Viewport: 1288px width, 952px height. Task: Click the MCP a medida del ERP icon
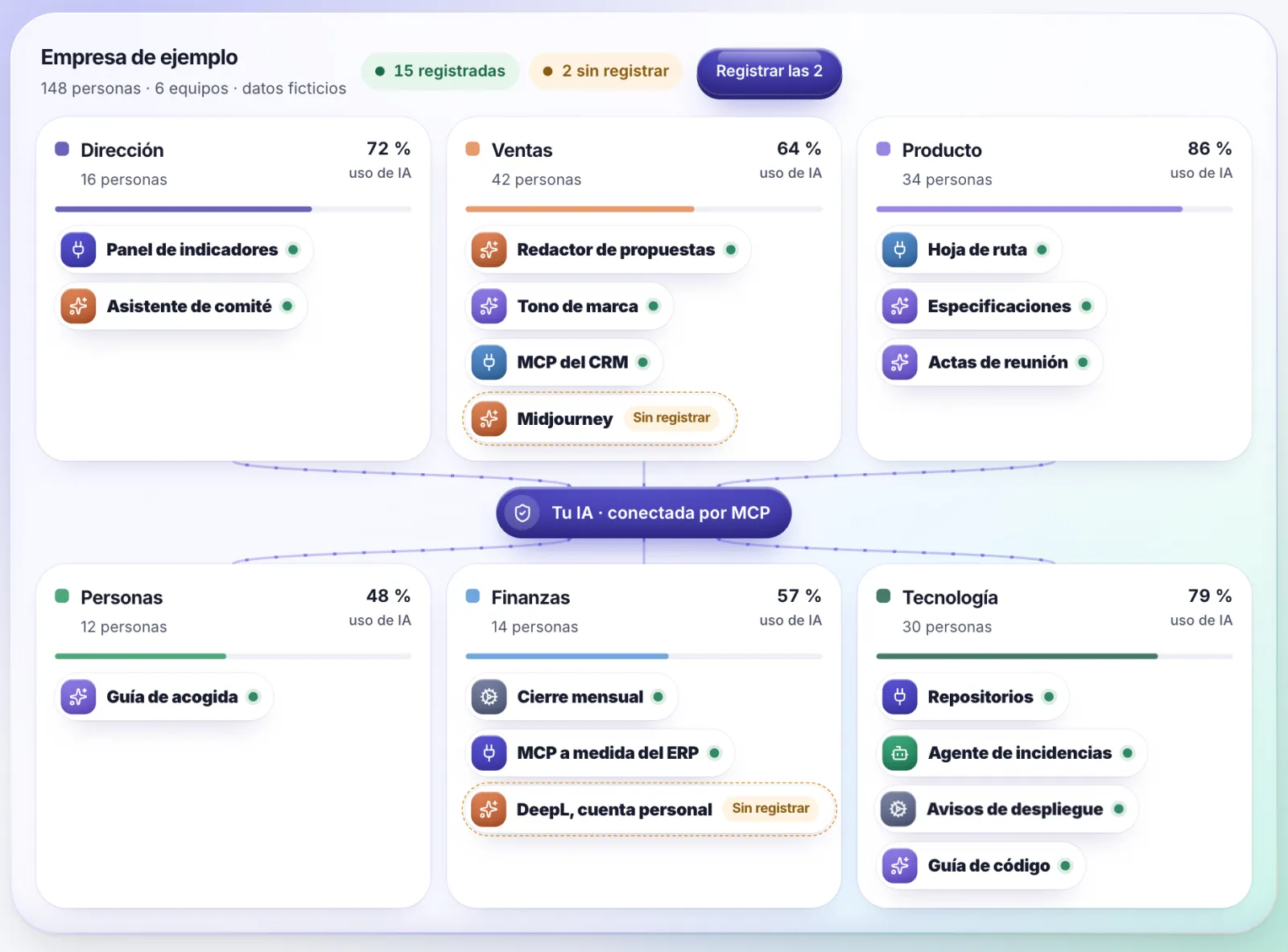(x=489, y=753)
